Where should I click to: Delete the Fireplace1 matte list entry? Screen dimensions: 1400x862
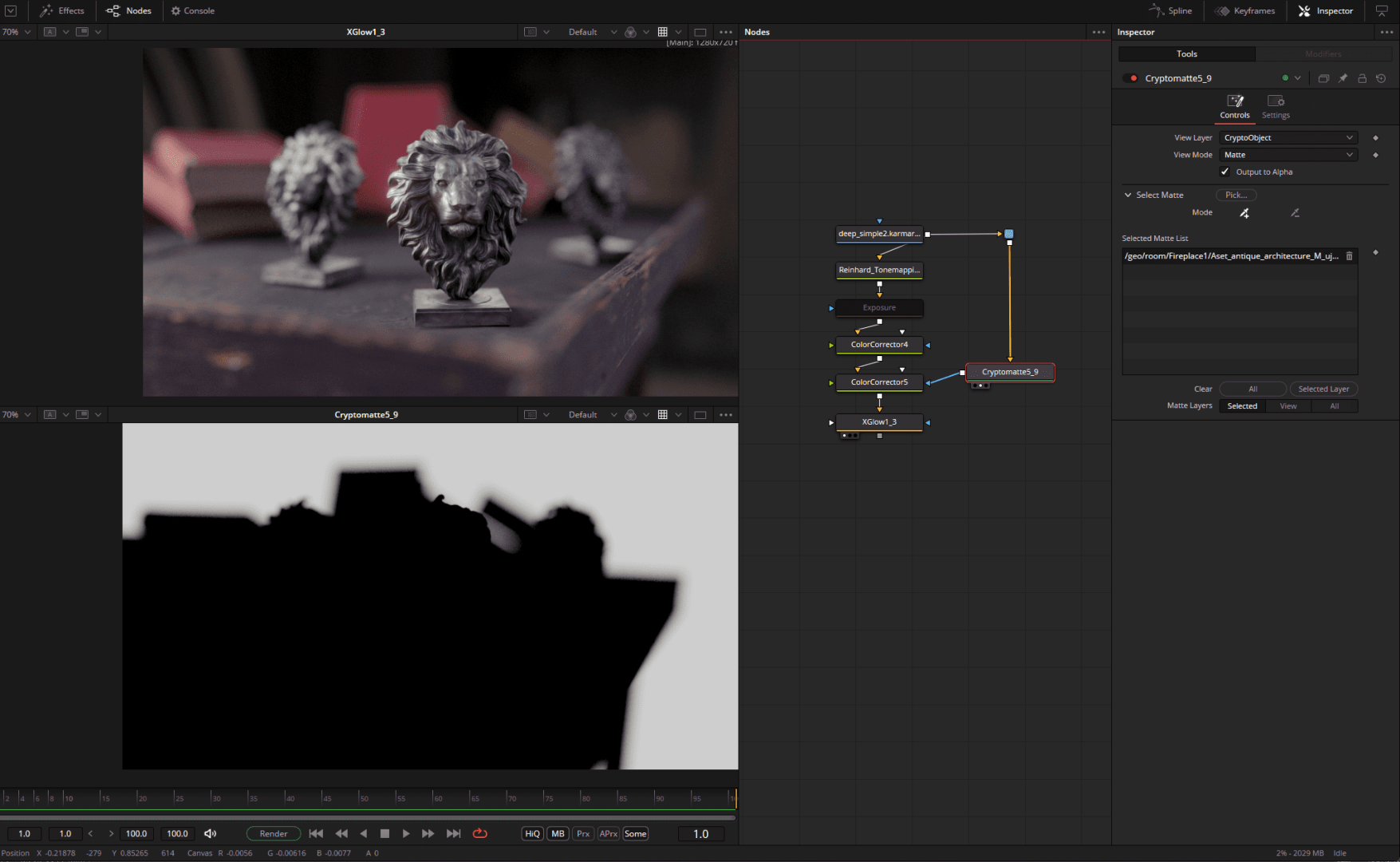click(1349, 255)
